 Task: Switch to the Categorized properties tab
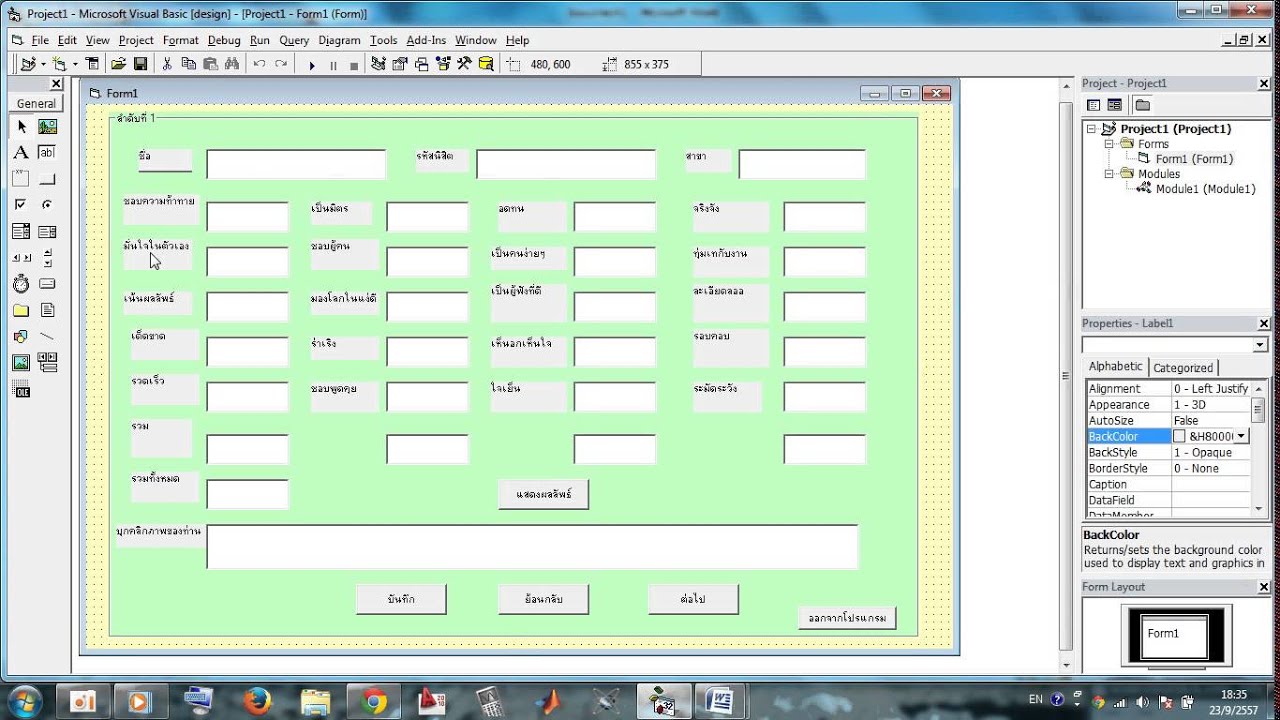point(1183,368)
